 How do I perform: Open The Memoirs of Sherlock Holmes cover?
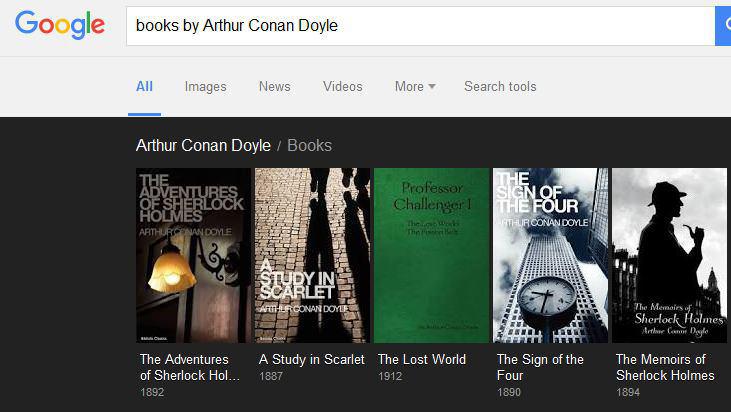(x=669, y=255)
